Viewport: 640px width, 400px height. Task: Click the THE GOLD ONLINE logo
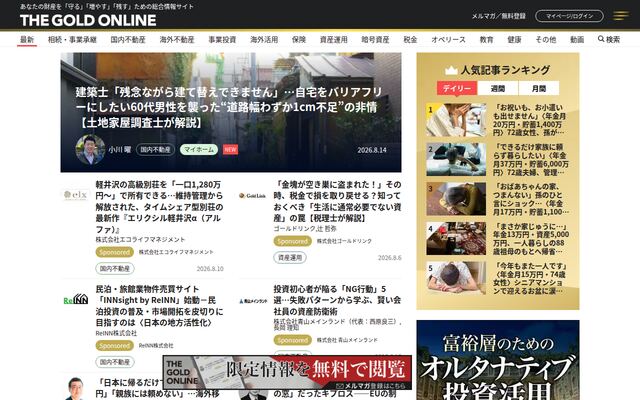(x=88, y=20)
